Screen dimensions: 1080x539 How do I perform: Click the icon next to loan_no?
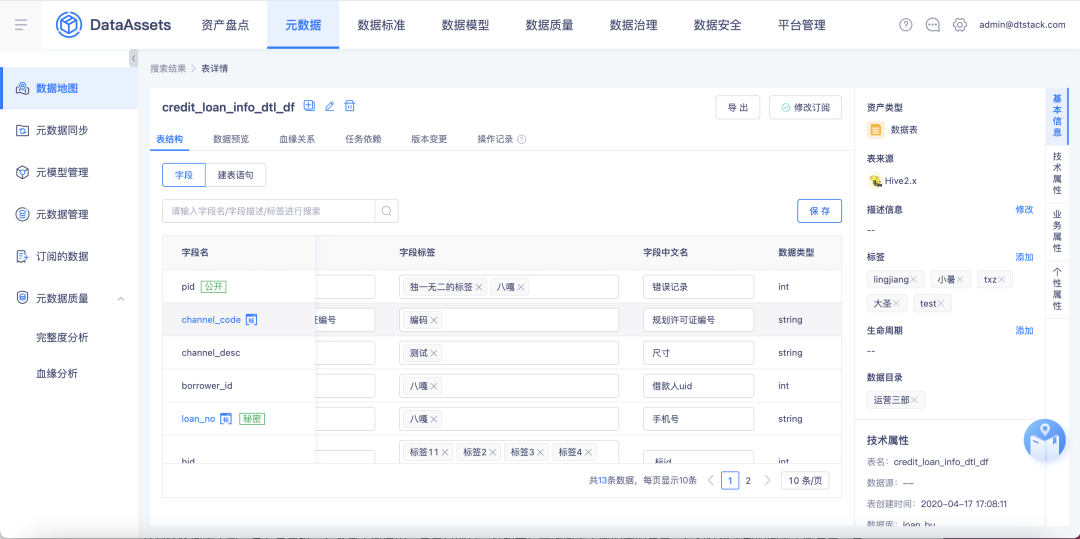click(x=225, y=419)
